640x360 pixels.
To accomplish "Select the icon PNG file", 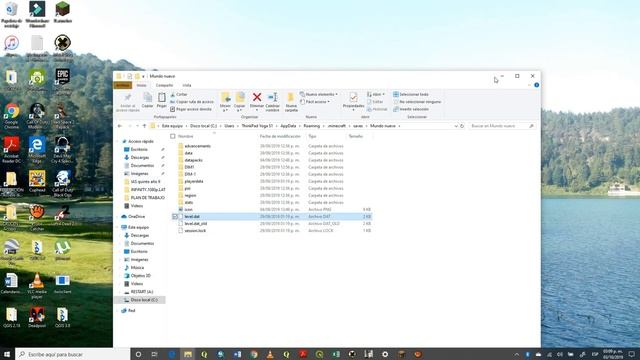I will (188, 209).
